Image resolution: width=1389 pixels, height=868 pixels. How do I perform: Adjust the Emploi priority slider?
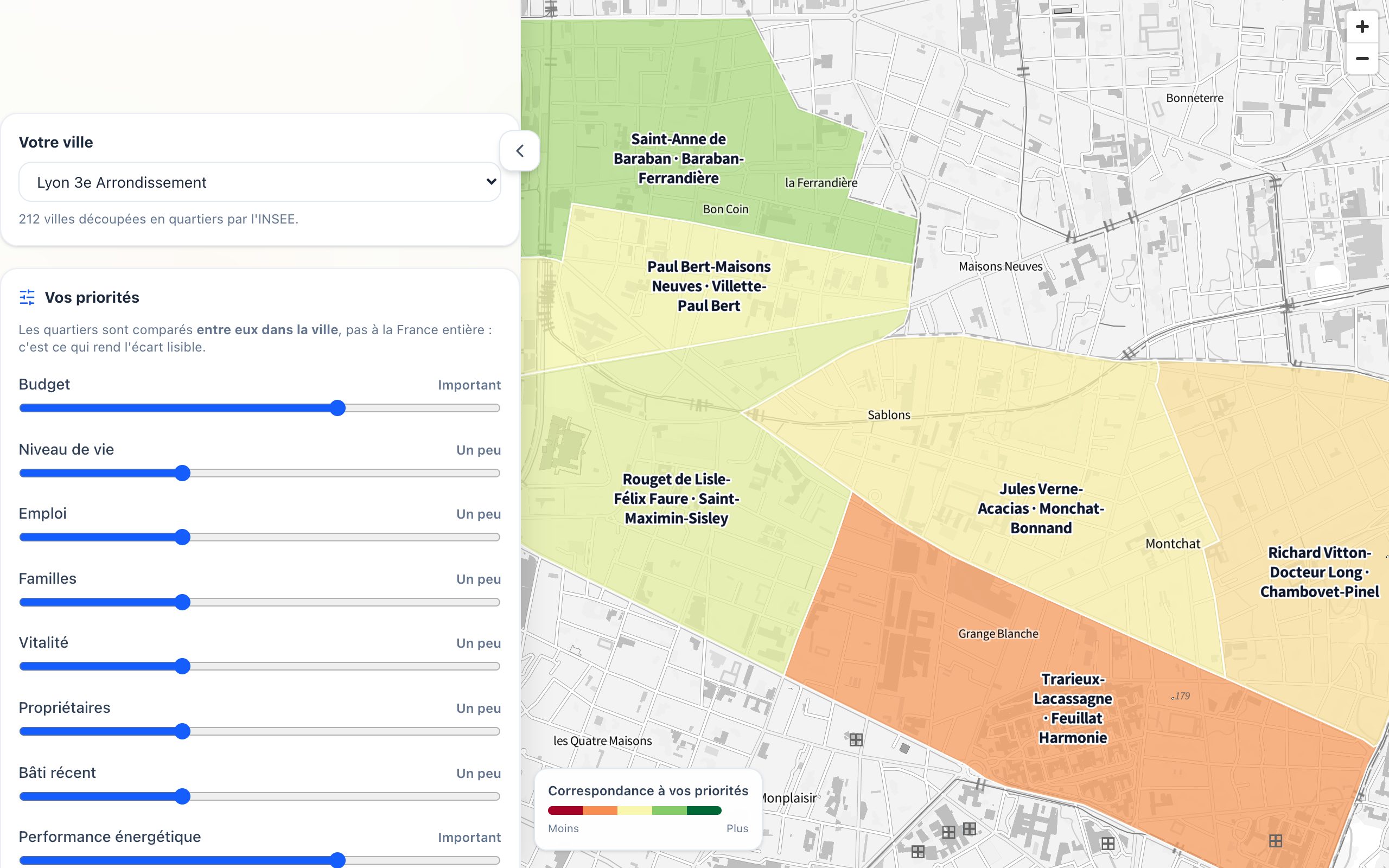(260, 537)
